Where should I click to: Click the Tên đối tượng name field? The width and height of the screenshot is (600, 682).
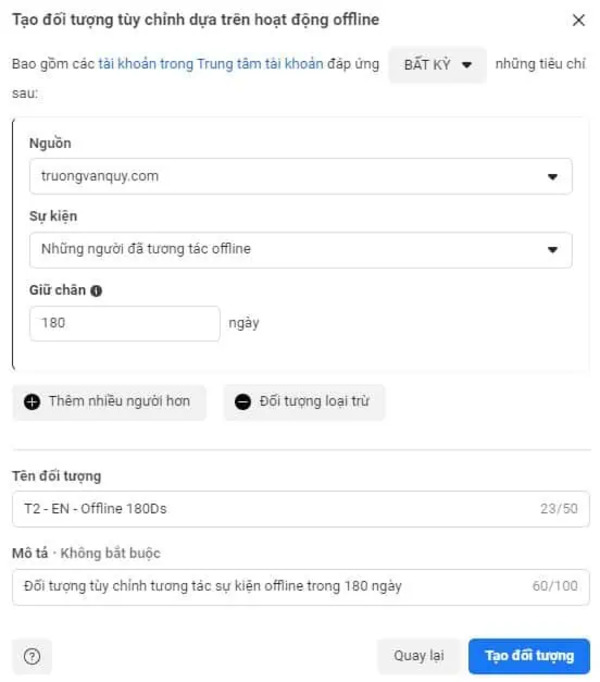click(x=270, y=509)
